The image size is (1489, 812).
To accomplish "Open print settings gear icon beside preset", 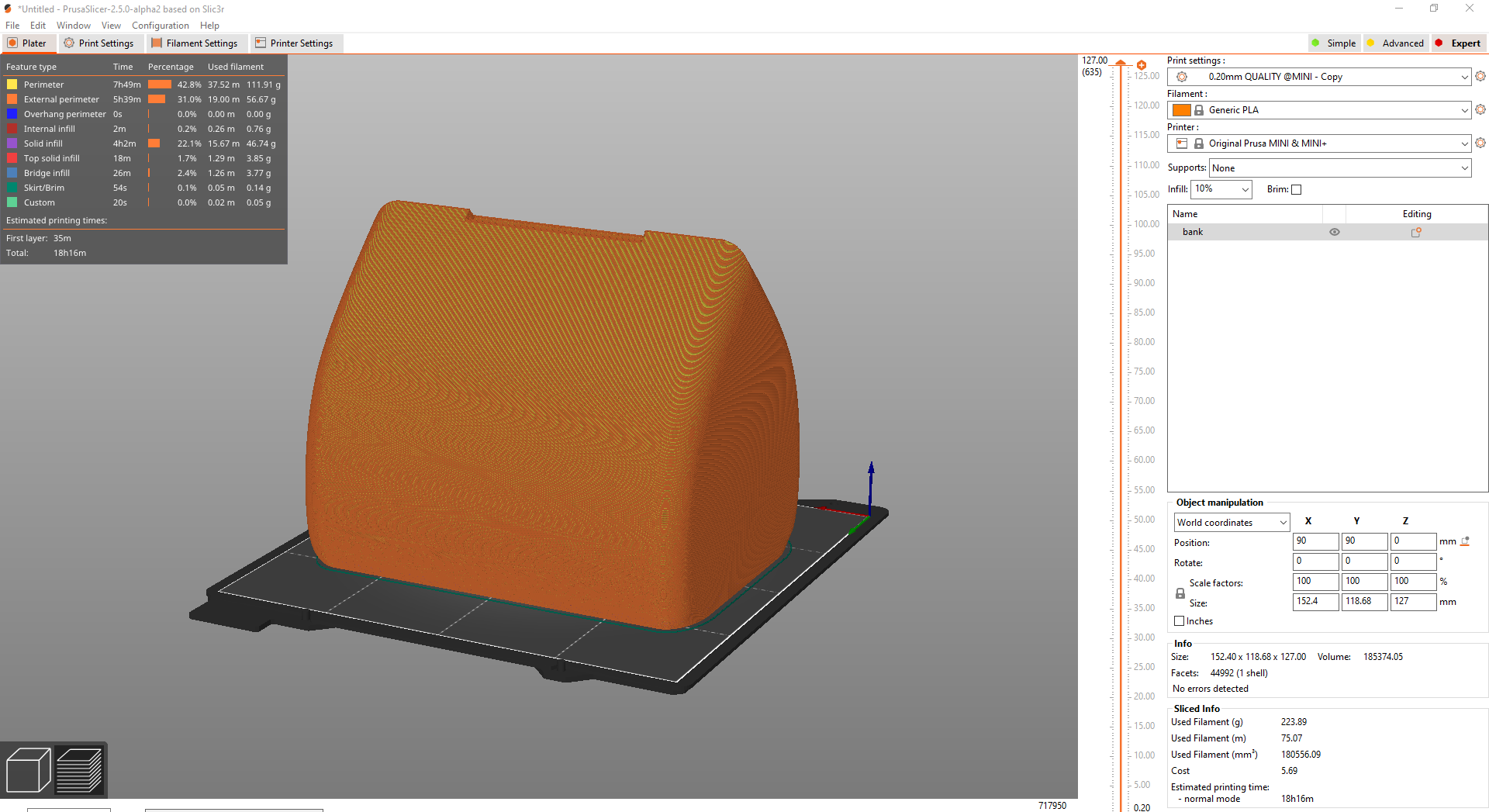I will [1480, 76].
